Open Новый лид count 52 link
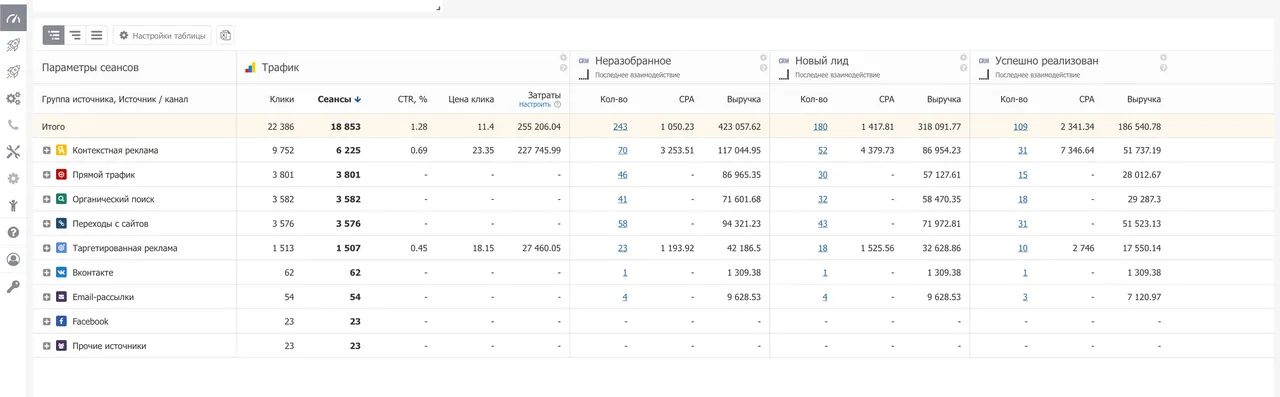Image resolution: width=1280 pixels, height=397 pixels. click(x=823, y=150)
